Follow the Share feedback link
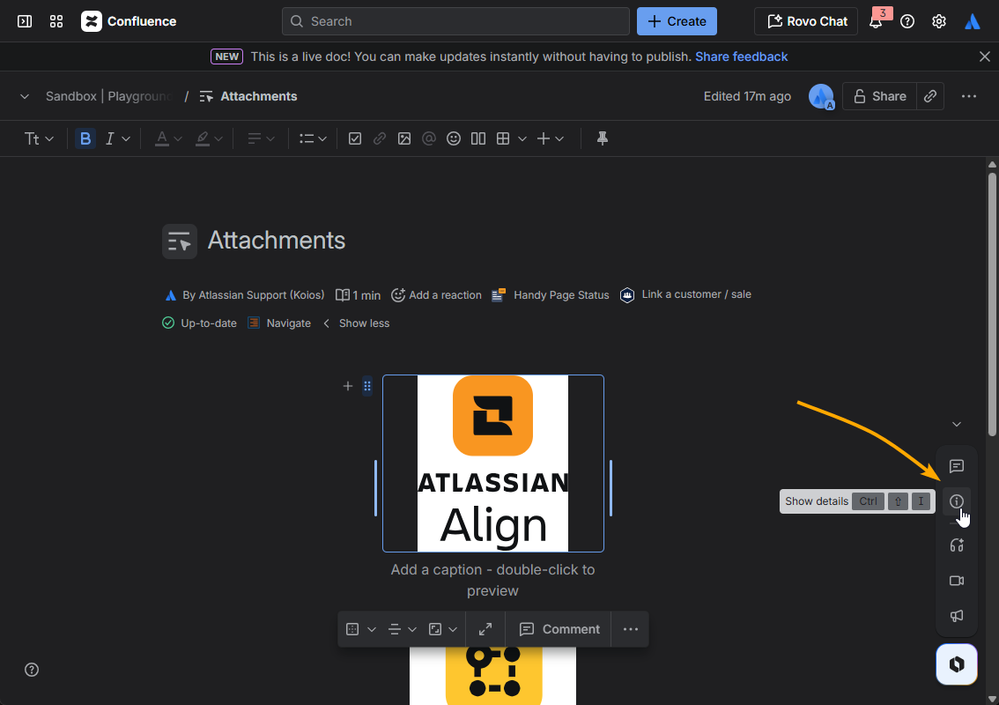This screenshot has width=999, height=705. pos(741,57)
